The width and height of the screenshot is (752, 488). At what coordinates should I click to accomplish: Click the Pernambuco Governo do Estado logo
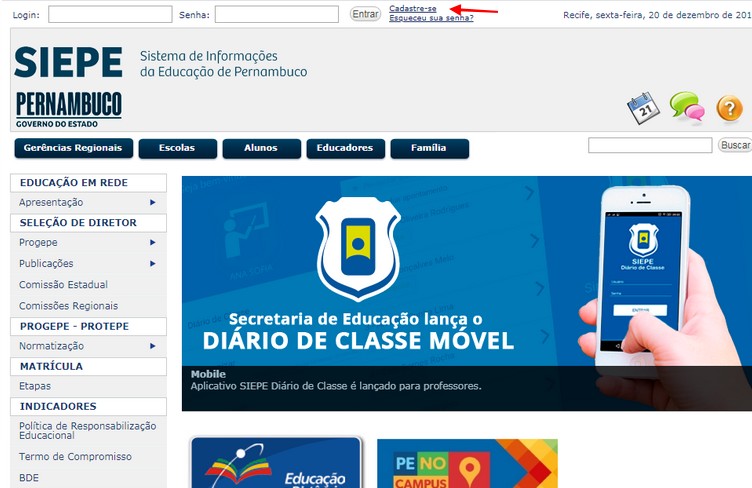click(x=69, y=109)
